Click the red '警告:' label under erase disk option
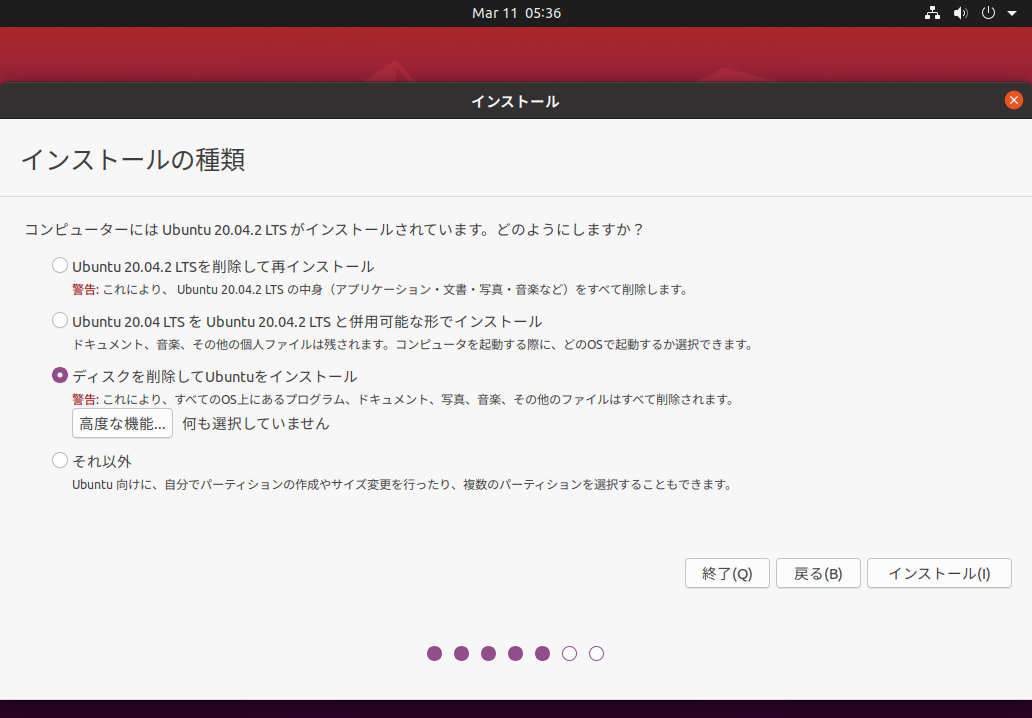 tap(85, 399)
